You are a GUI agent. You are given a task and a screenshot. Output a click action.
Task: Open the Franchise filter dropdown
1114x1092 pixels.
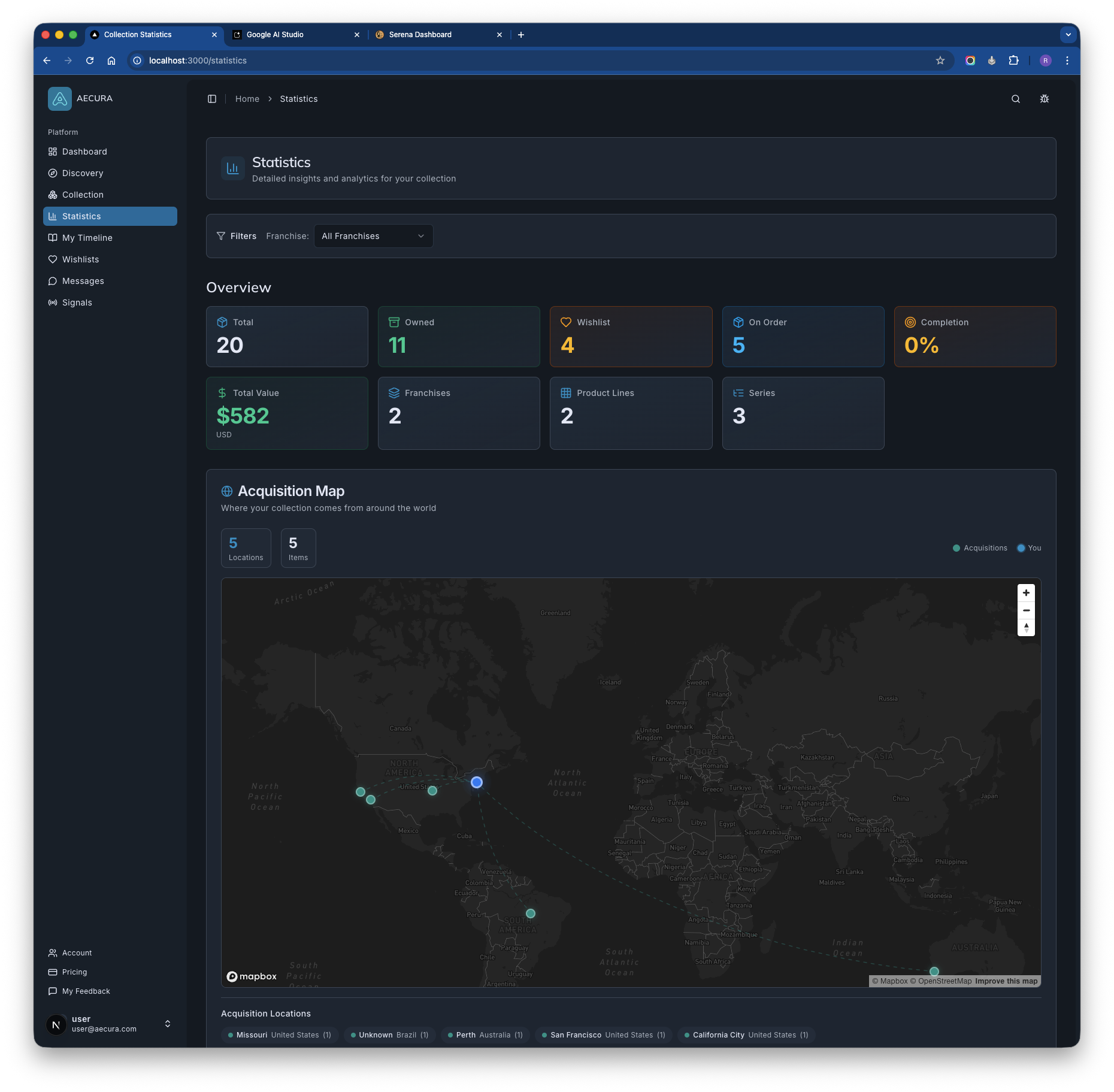[373, 236]
